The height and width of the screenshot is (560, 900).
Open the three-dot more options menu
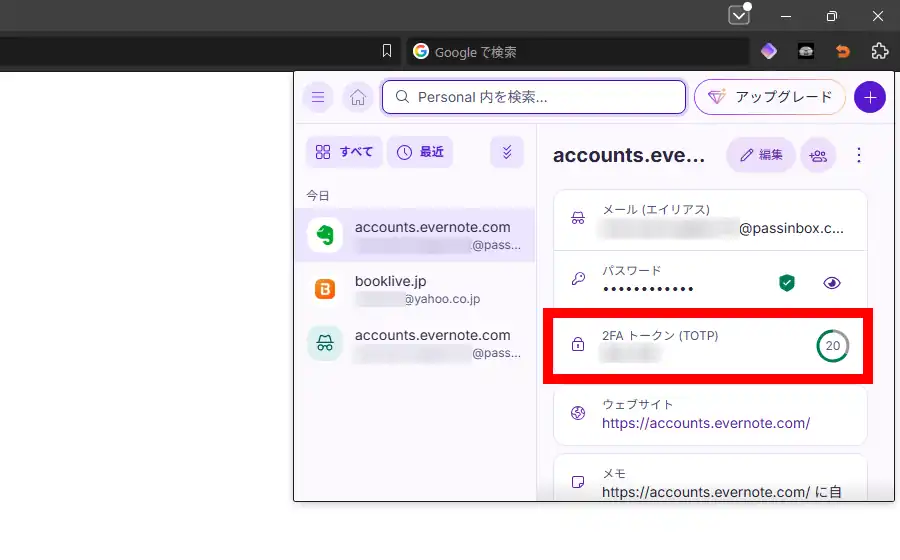(858, 155)
